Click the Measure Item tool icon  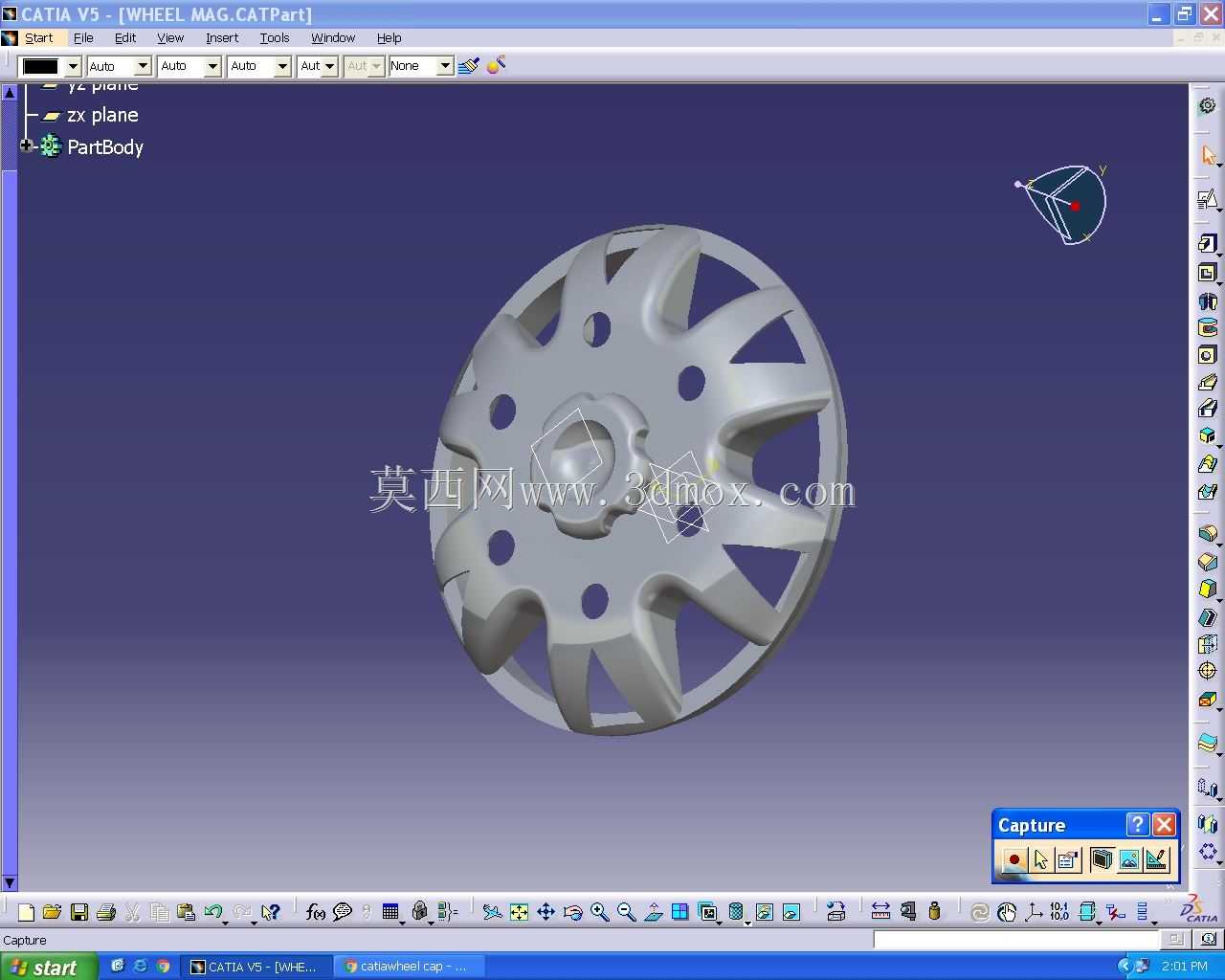pos(907,912)
